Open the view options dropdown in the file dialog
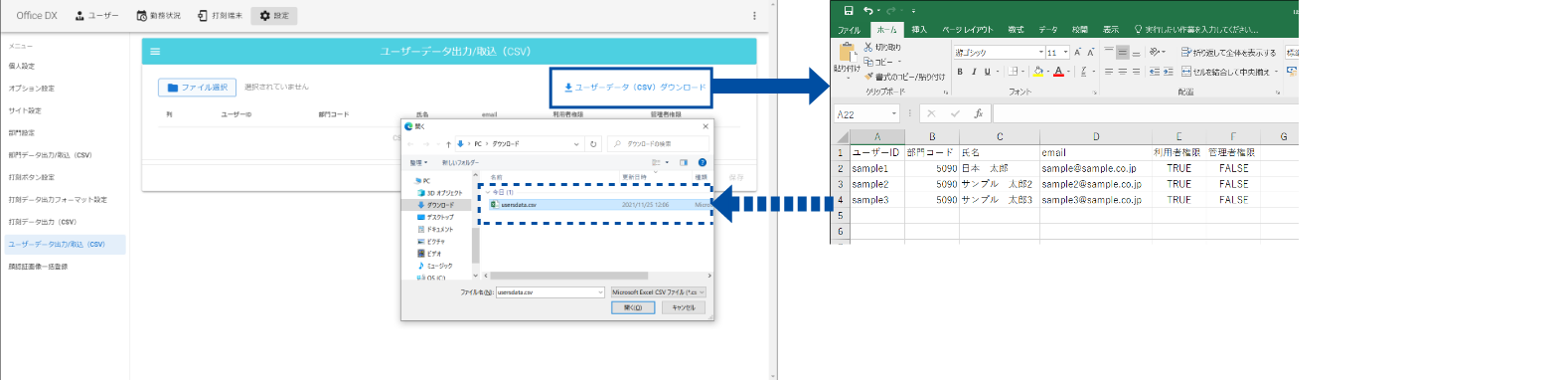 667,162
